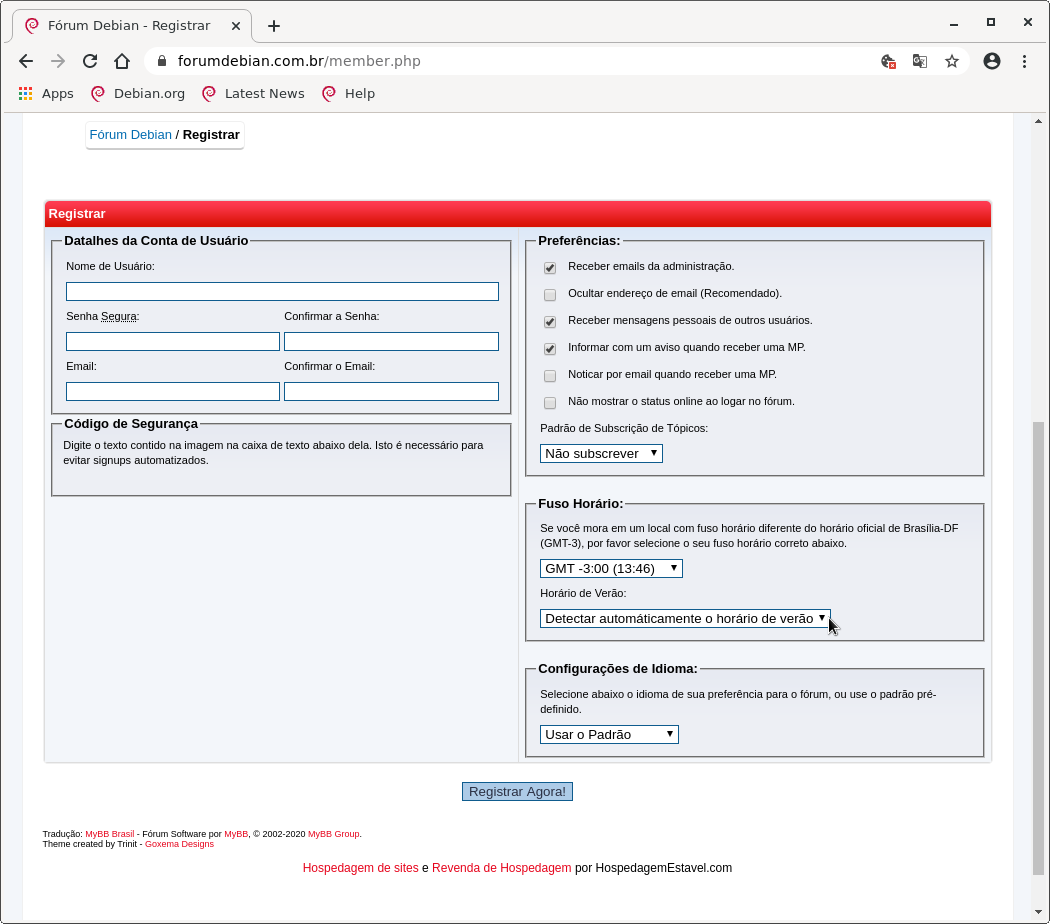Open the Latest News bookmark
Image resolution: width=1050 pixels, height=924 pixels.
coord(253,94)
